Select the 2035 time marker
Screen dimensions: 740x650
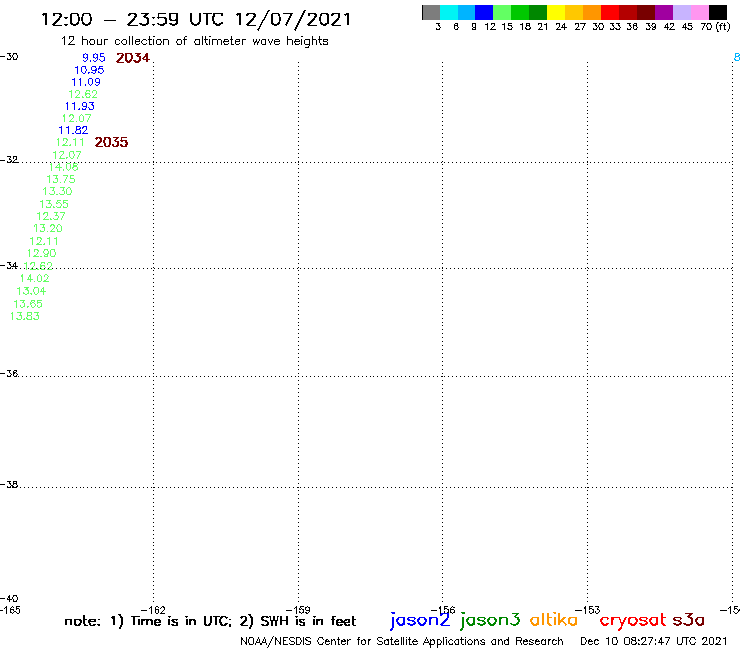click(111, 142)
